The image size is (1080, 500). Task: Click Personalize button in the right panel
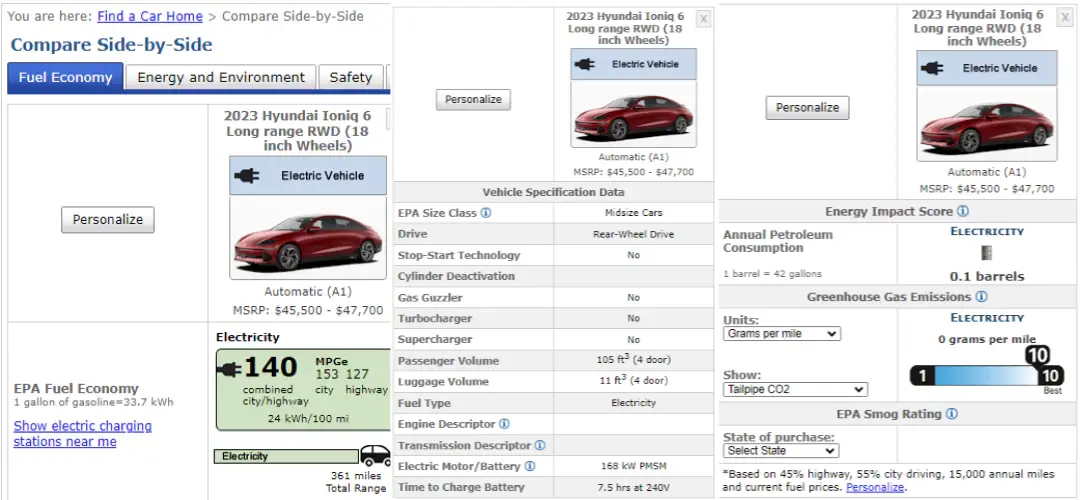(807, 107)
